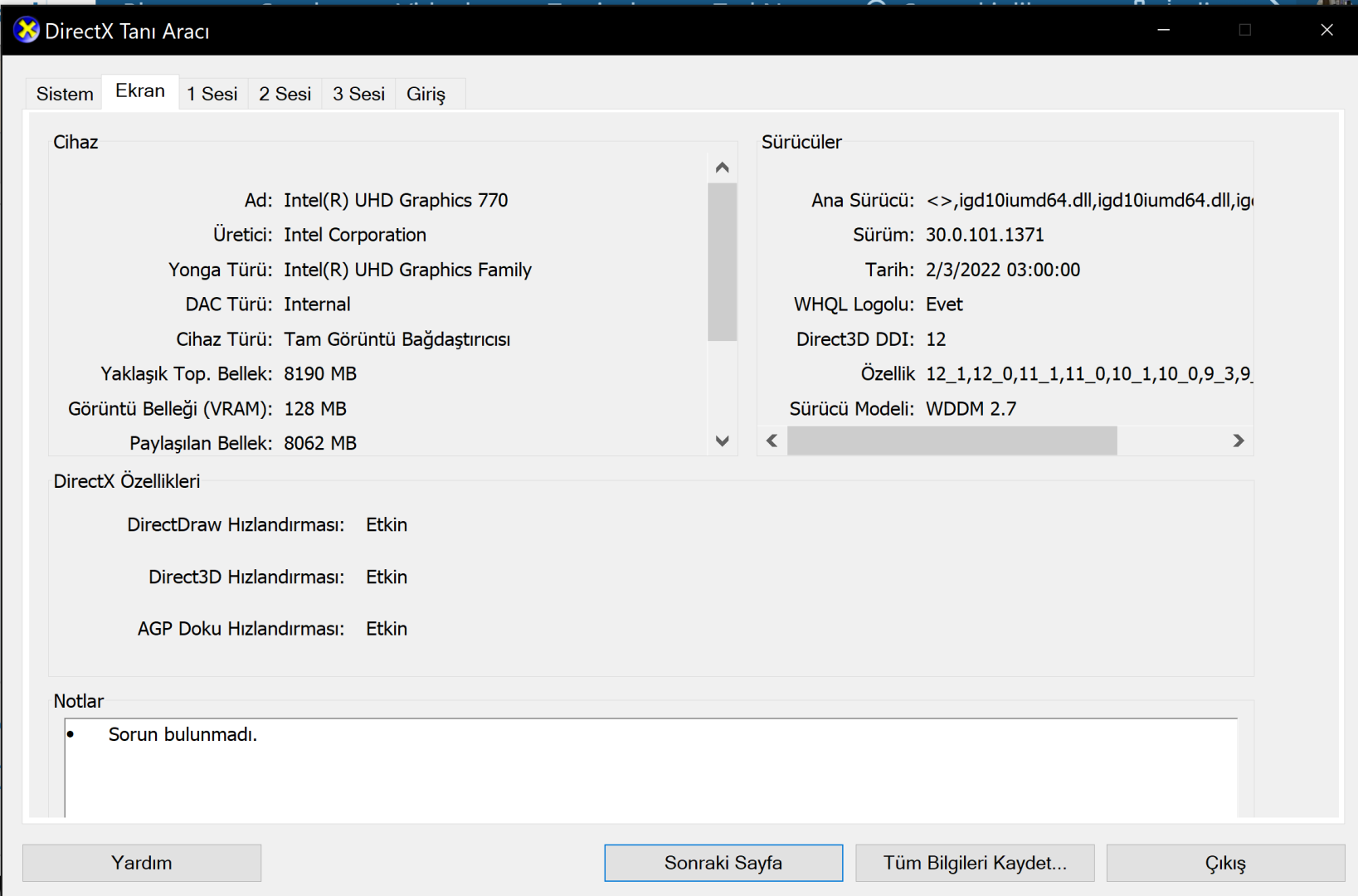The height and width of the screenshot is (896, 1358).
Task: Click the Yardım button
Action: (x=142, y=863)
